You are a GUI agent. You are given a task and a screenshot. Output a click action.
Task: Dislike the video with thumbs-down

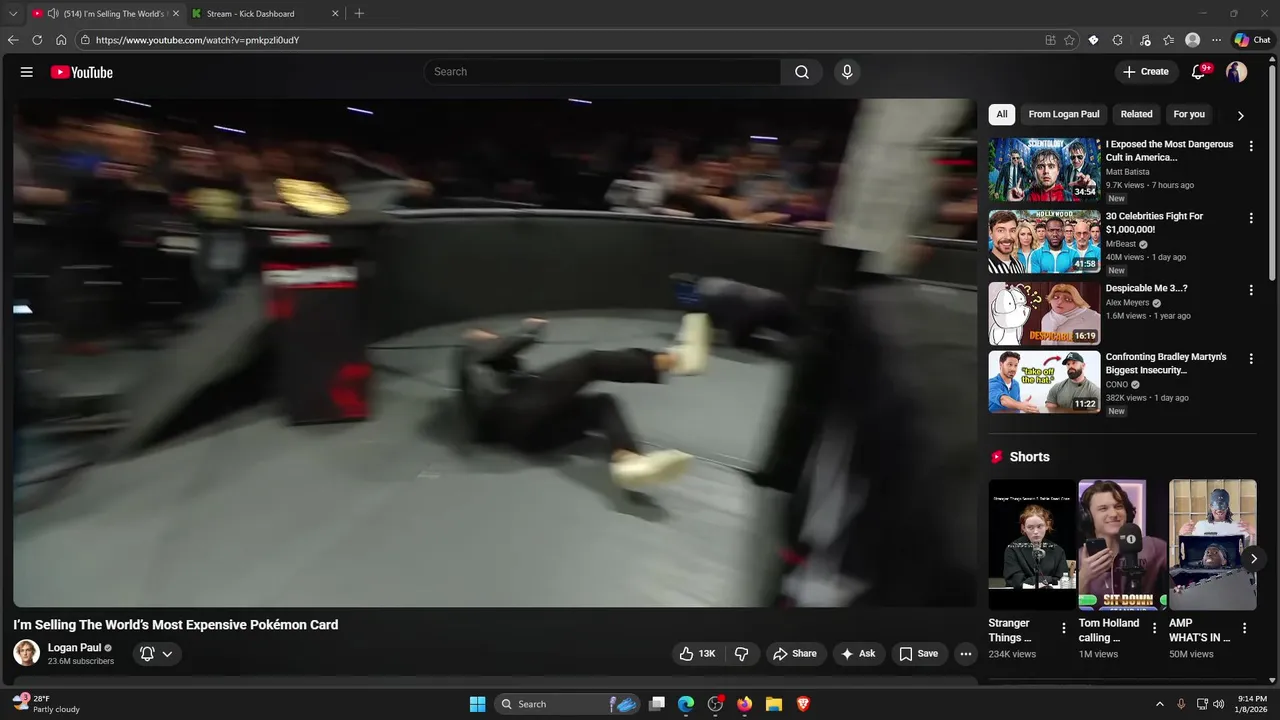pos(742,654)
